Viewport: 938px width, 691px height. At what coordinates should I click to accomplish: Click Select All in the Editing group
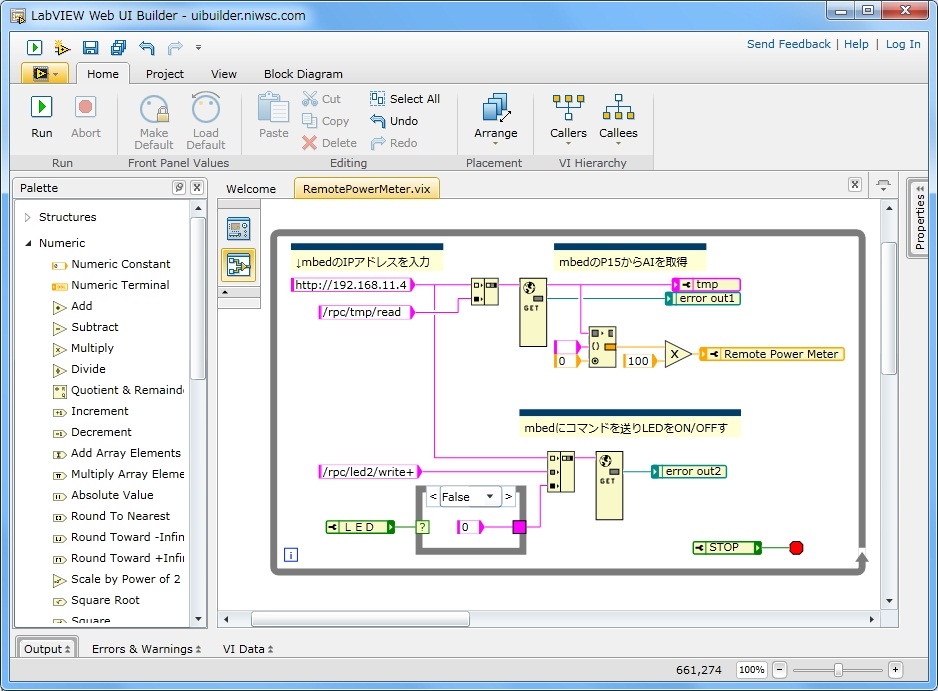coord(405,99)
